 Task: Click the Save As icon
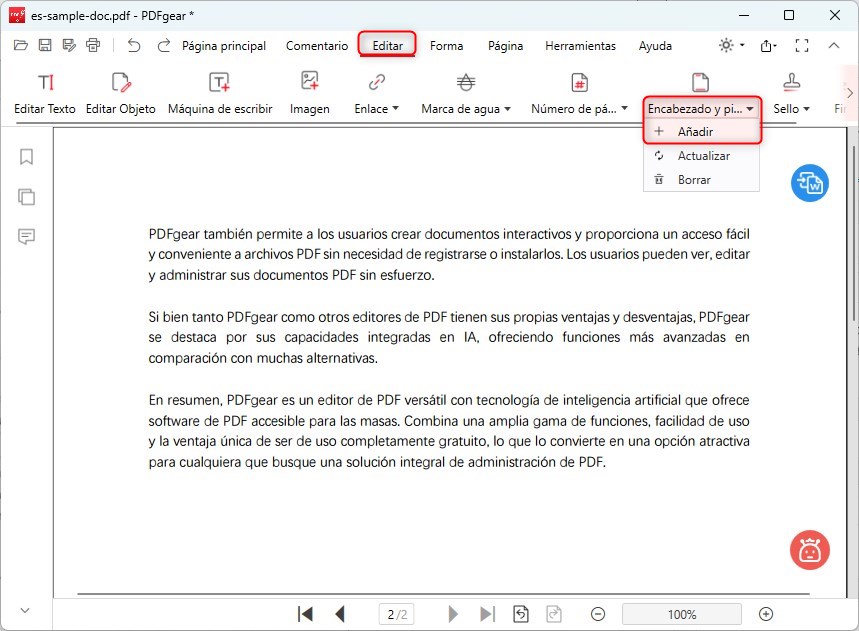(69, 45)
